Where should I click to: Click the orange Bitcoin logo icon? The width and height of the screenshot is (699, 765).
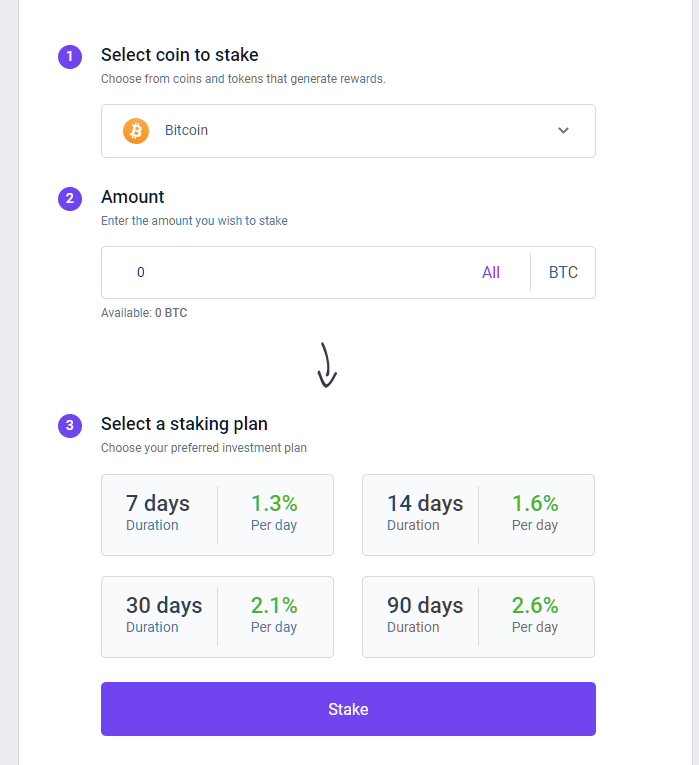136,131
